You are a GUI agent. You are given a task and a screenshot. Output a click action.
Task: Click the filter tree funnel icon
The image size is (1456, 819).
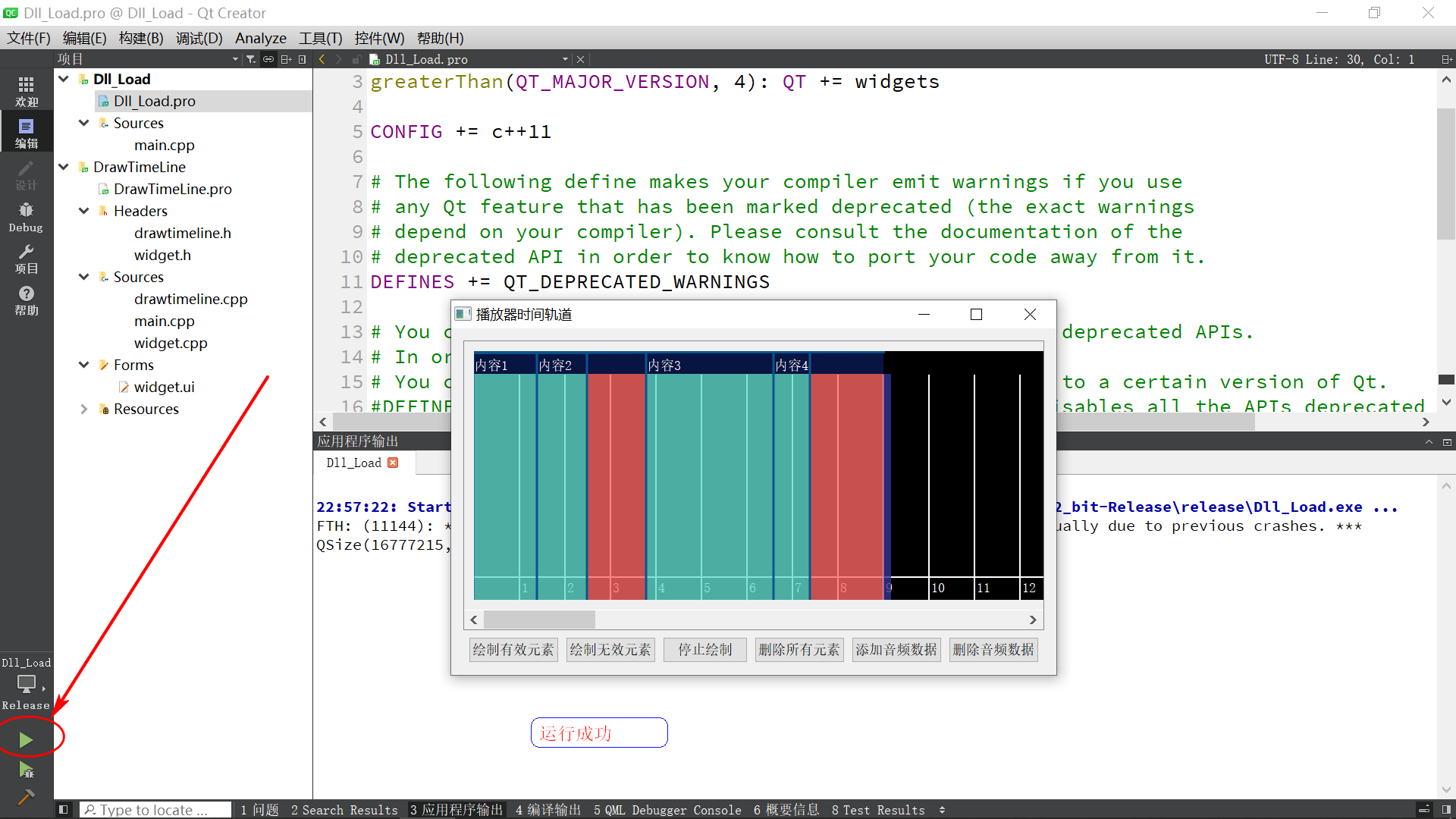pos(251,59)
